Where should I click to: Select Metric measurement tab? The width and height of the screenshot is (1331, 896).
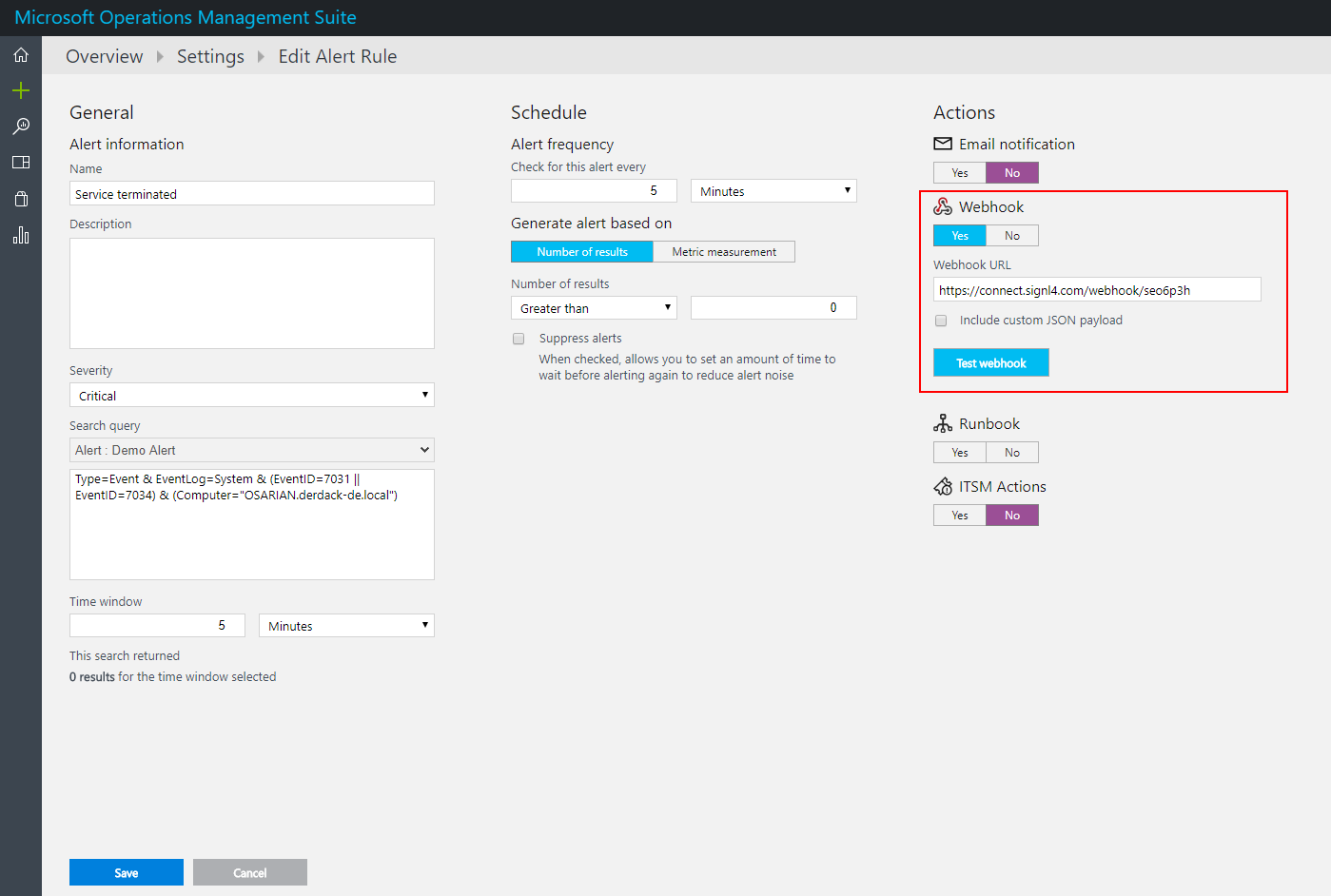click(724, 251)
